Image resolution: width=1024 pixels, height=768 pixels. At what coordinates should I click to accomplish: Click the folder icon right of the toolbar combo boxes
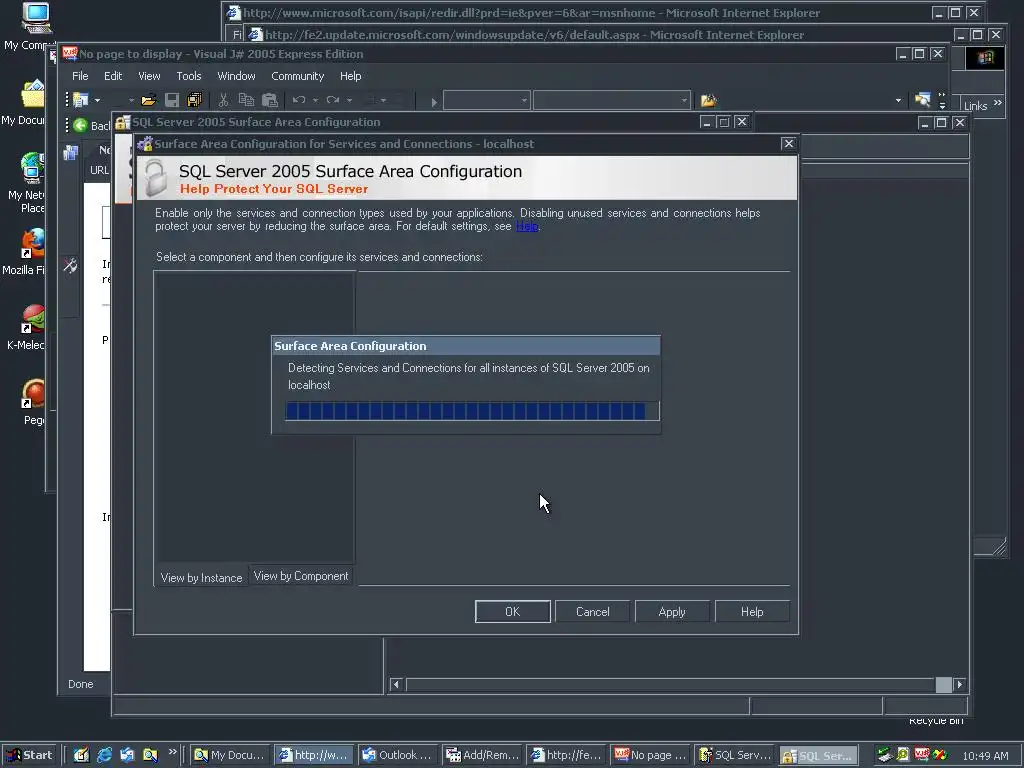(x=709, y=101)
